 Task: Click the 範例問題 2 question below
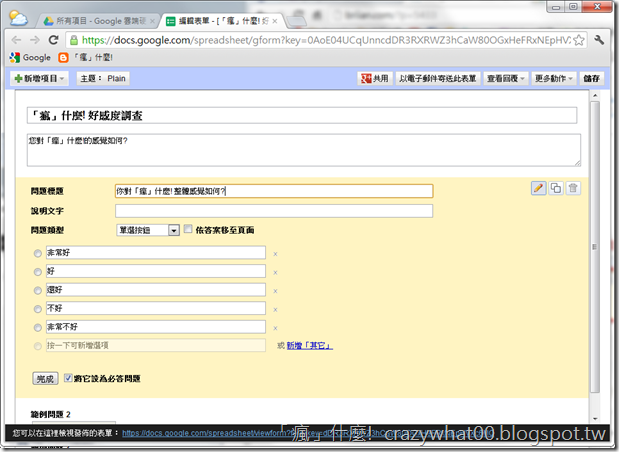coord(51,414)
